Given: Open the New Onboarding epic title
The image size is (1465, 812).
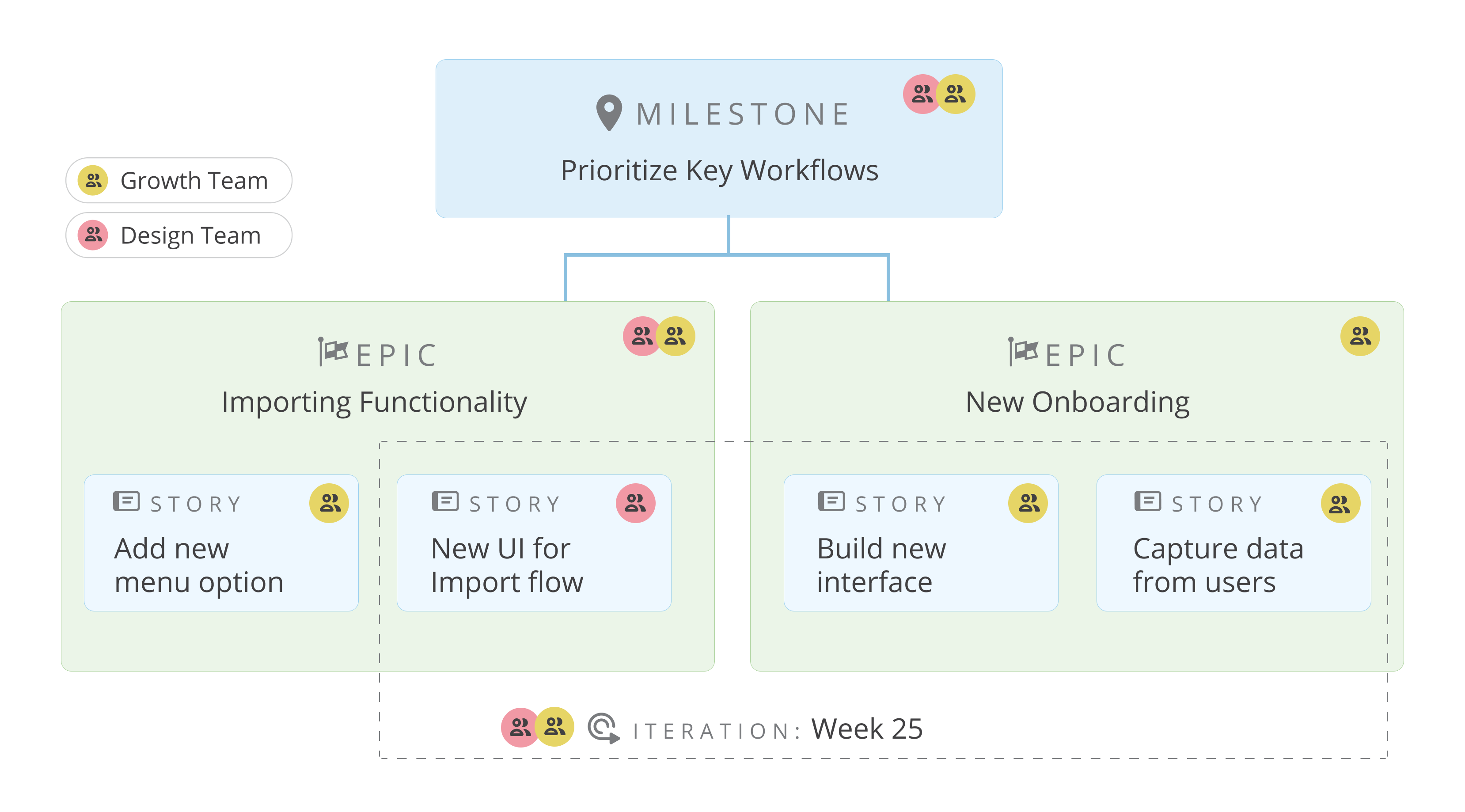Looking at the screenshot, I should [1077, 402].
